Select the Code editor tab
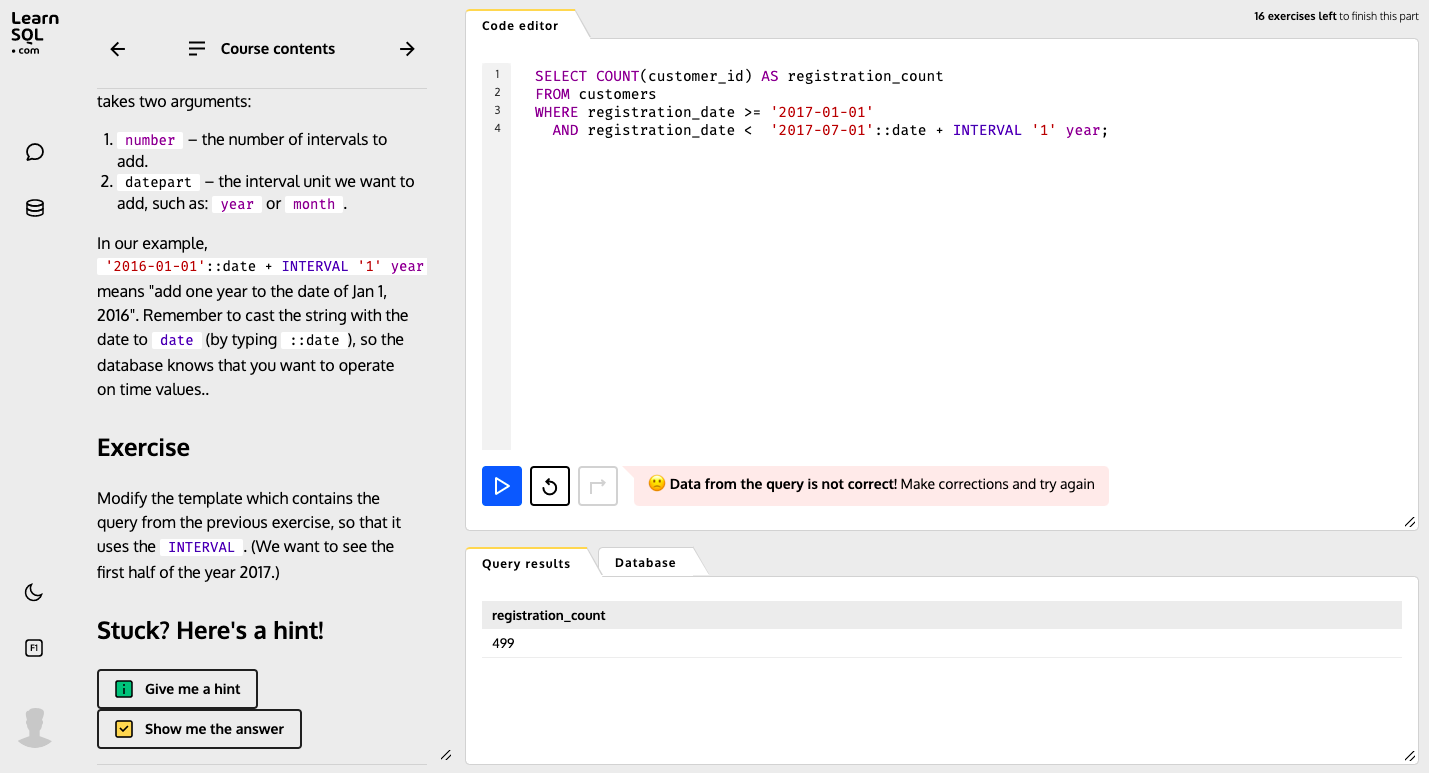The image size is (1429, 773). [520, 25]
